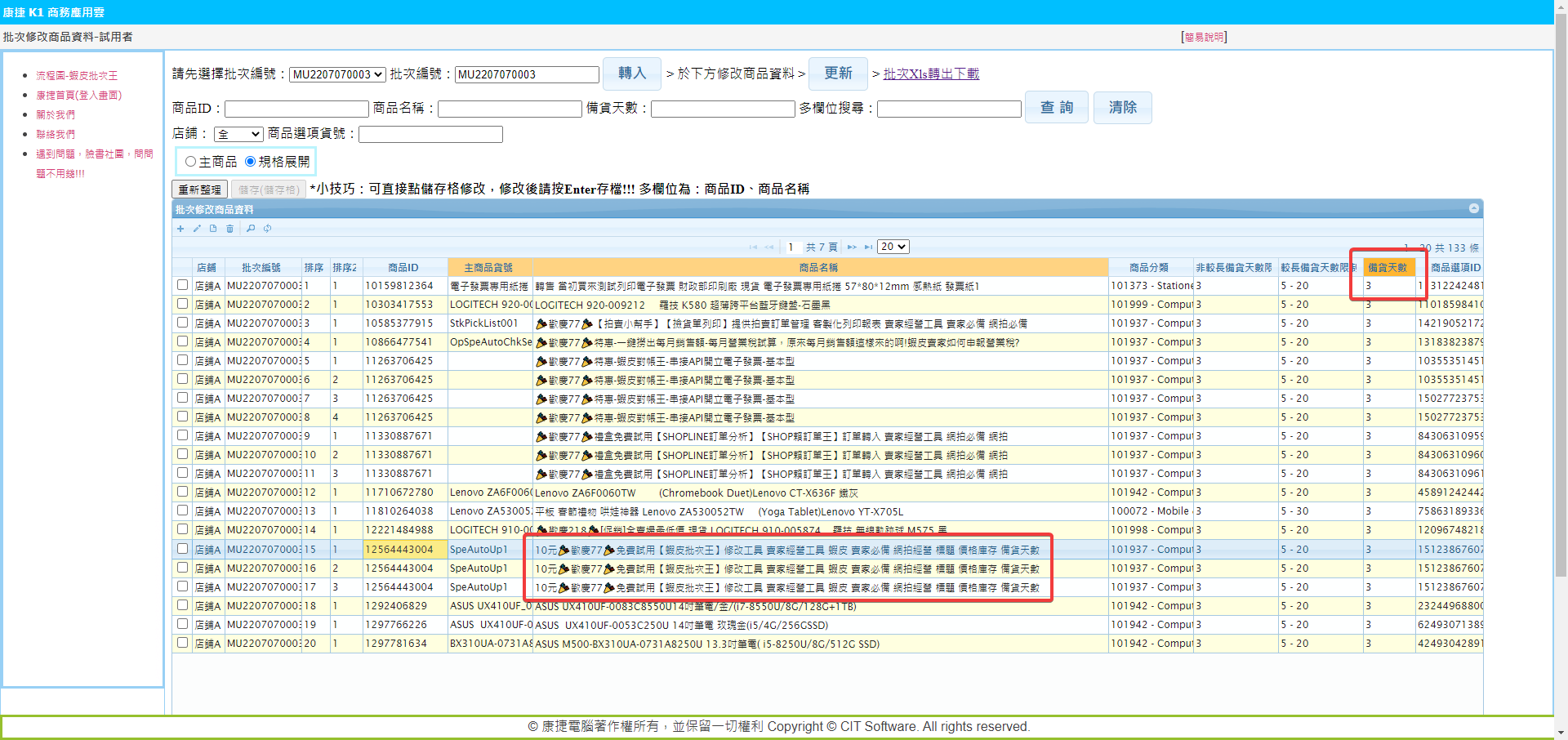Click the delete trash icon in grid toolbar
The width and height of the screenshot is (1568, 740).
(229, 229)
